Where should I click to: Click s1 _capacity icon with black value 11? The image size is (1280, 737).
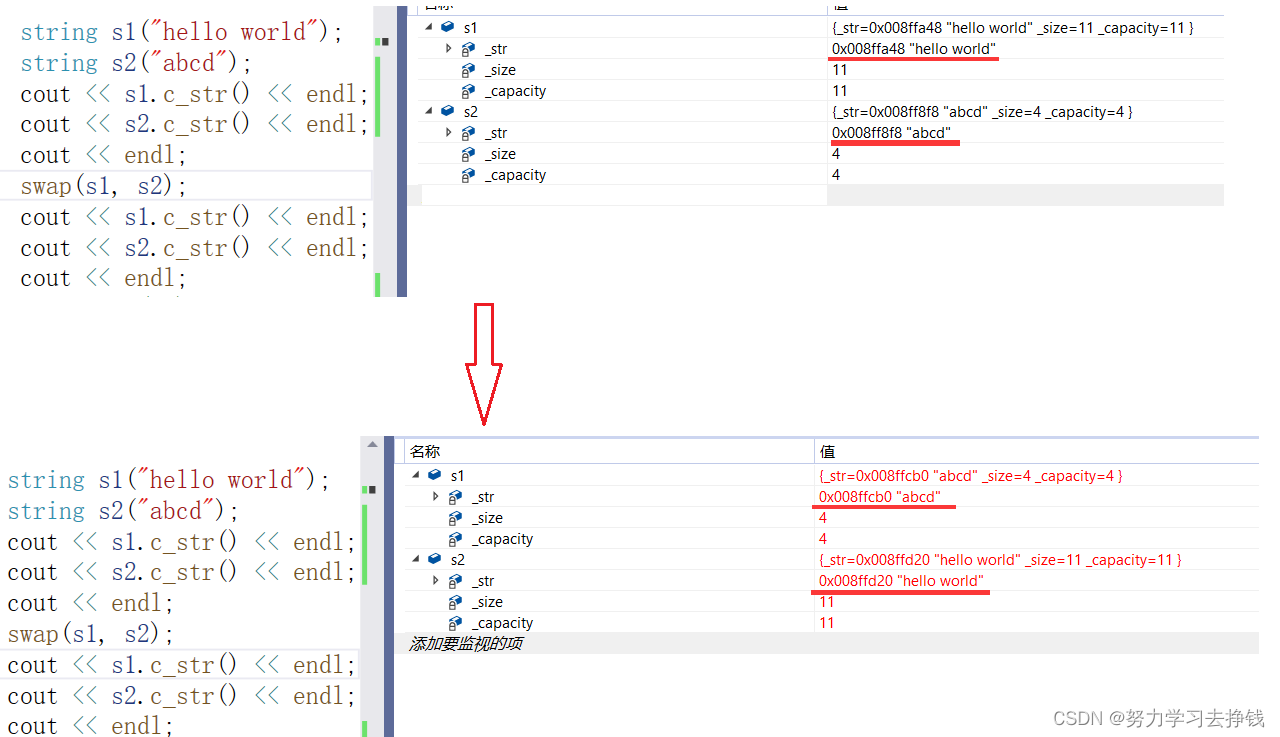[x=468, y=91]
